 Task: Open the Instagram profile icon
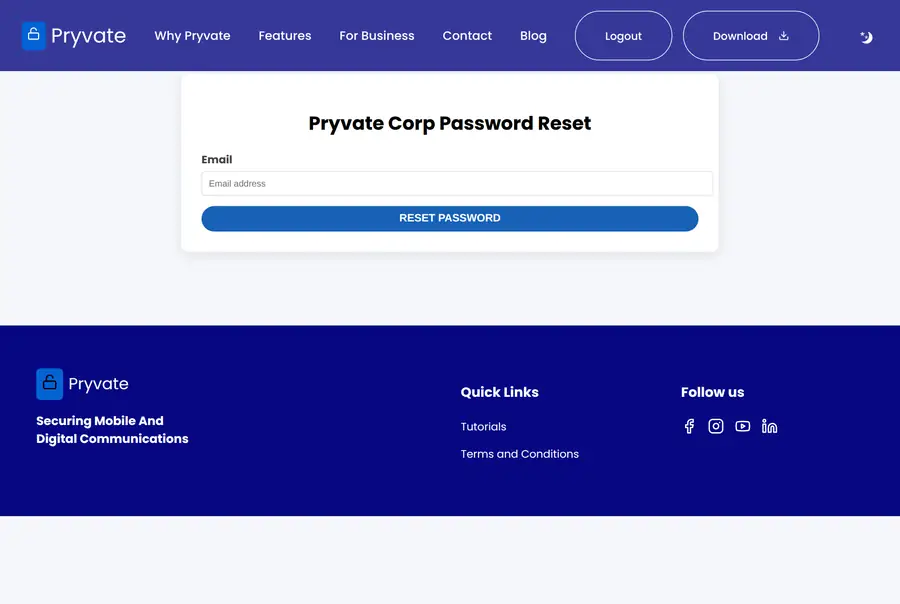(716, 426)
